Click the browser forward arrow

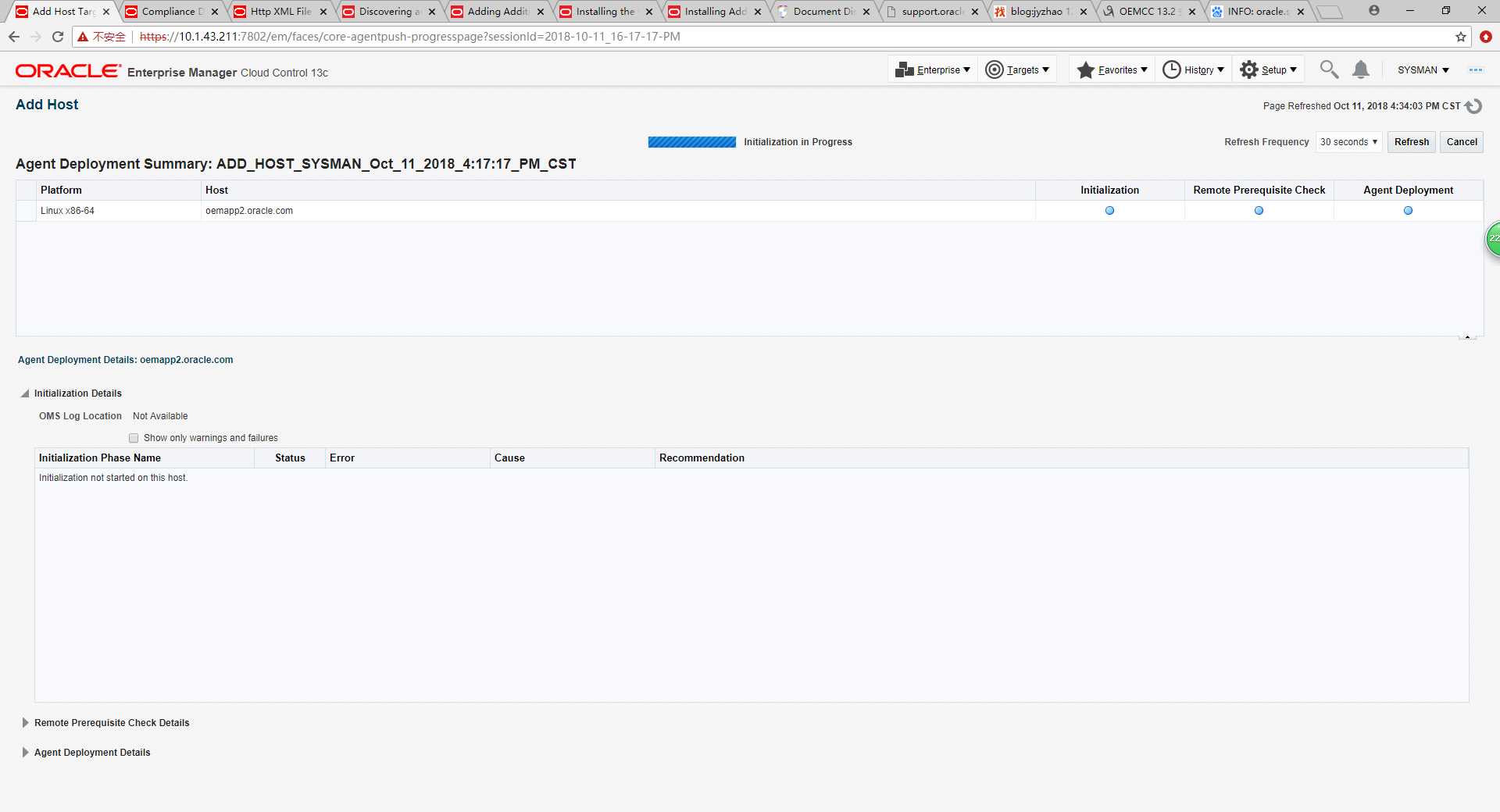(36, 37)
